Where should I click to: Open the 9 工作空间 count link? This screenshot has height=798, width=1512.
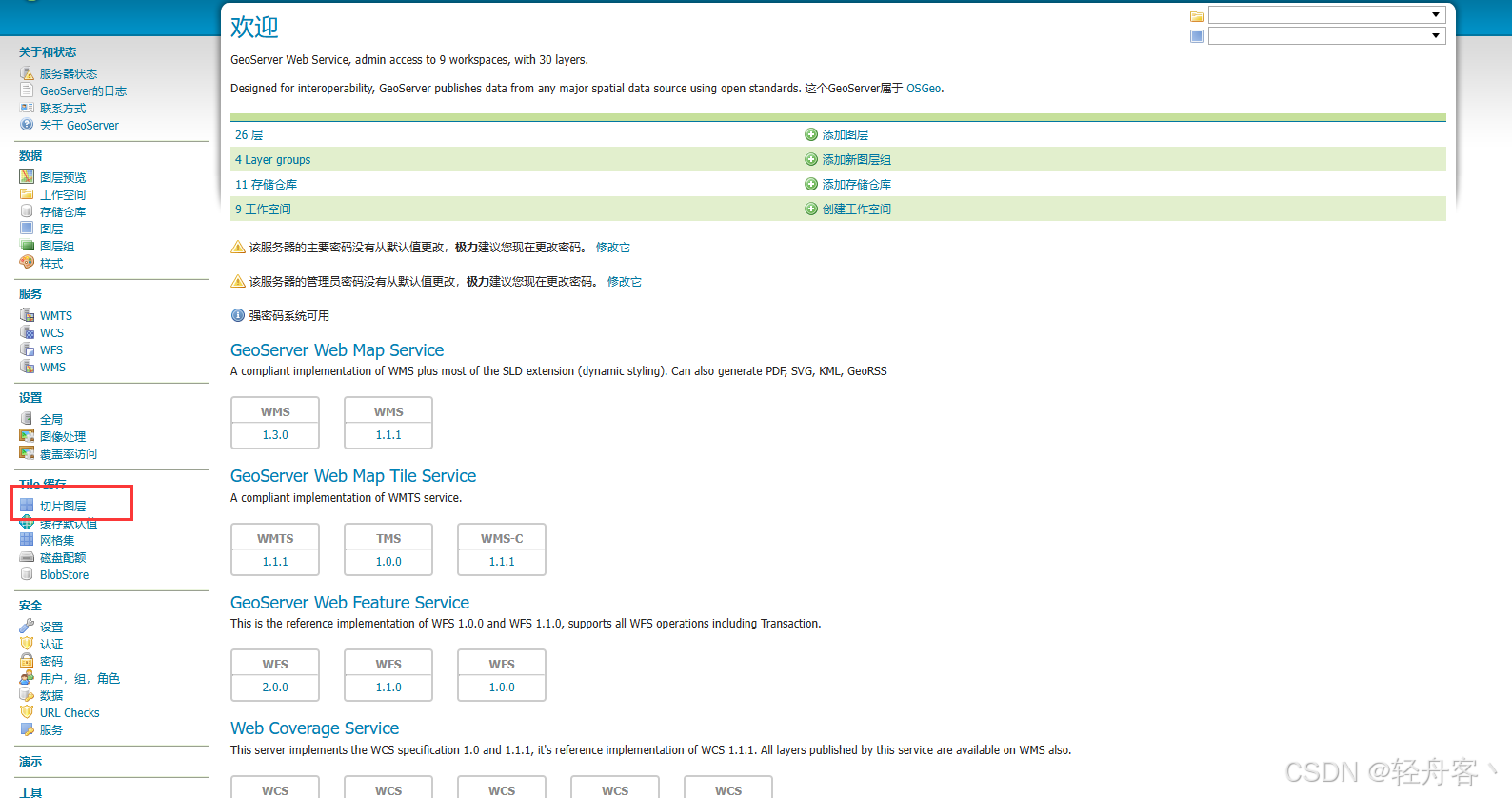263,209
